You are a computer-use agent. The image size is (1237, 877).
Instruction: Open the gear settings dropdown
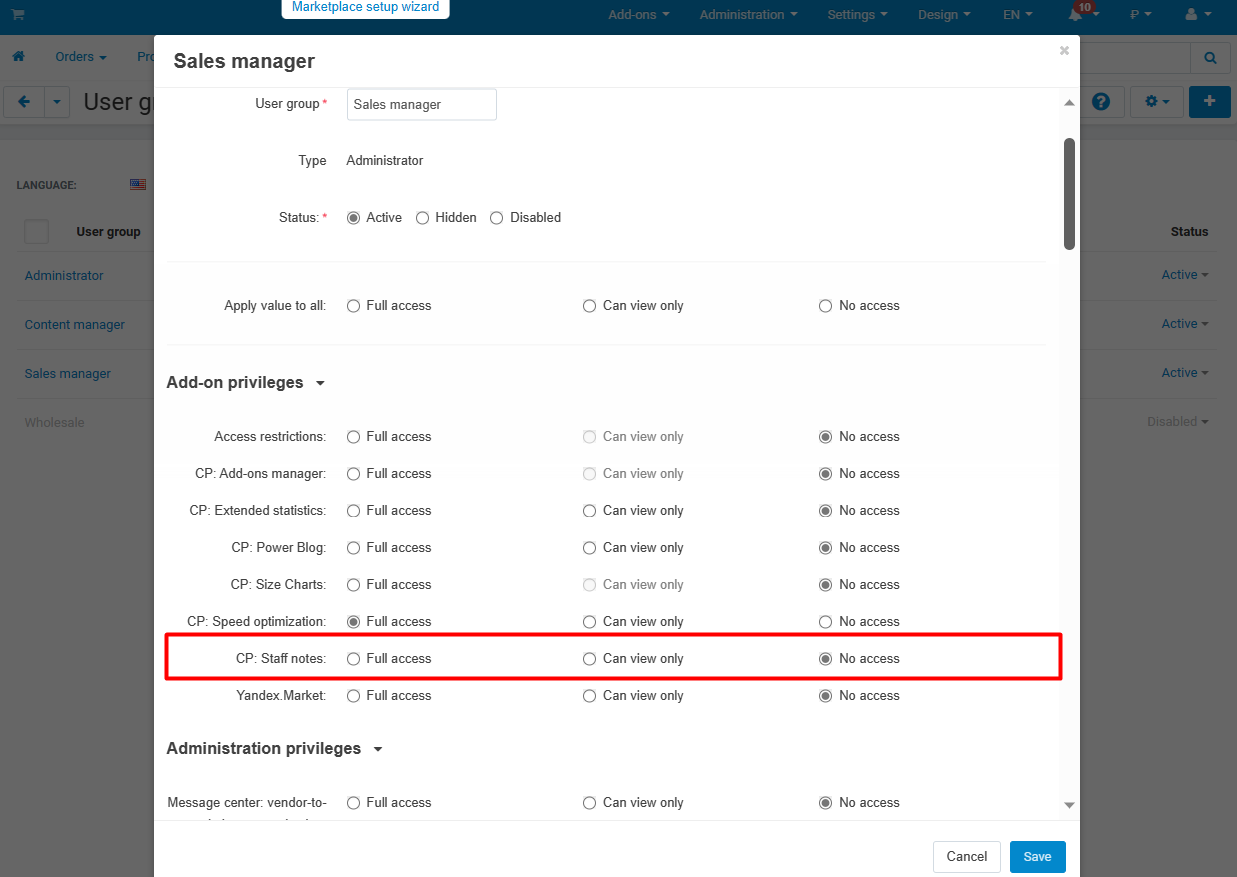[1157, 102]
